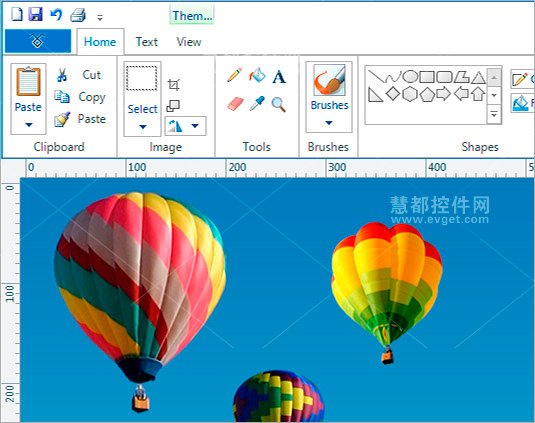The height and width of the screenshot is (423, 535).
Task: Select the Rounded rectangle shape
Action: tap(444, 77)
